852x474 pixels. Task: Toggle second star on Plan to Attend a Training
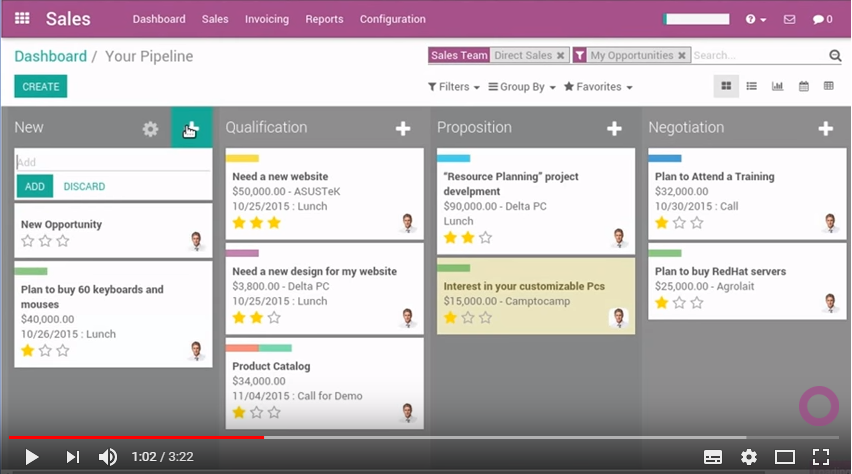[679, 222]
